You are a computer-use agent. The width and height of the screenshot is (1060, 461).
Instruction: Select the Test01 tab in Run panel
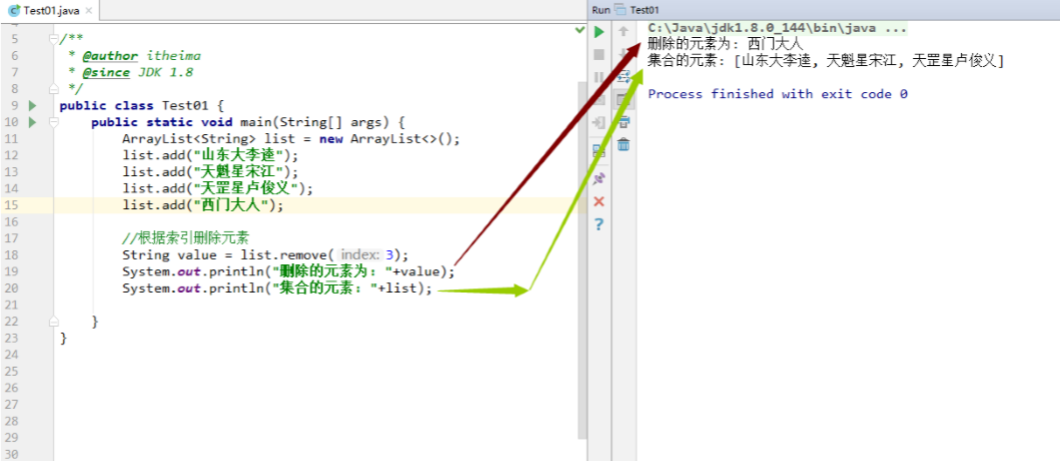pyautogui.click(x=643, y=9)
